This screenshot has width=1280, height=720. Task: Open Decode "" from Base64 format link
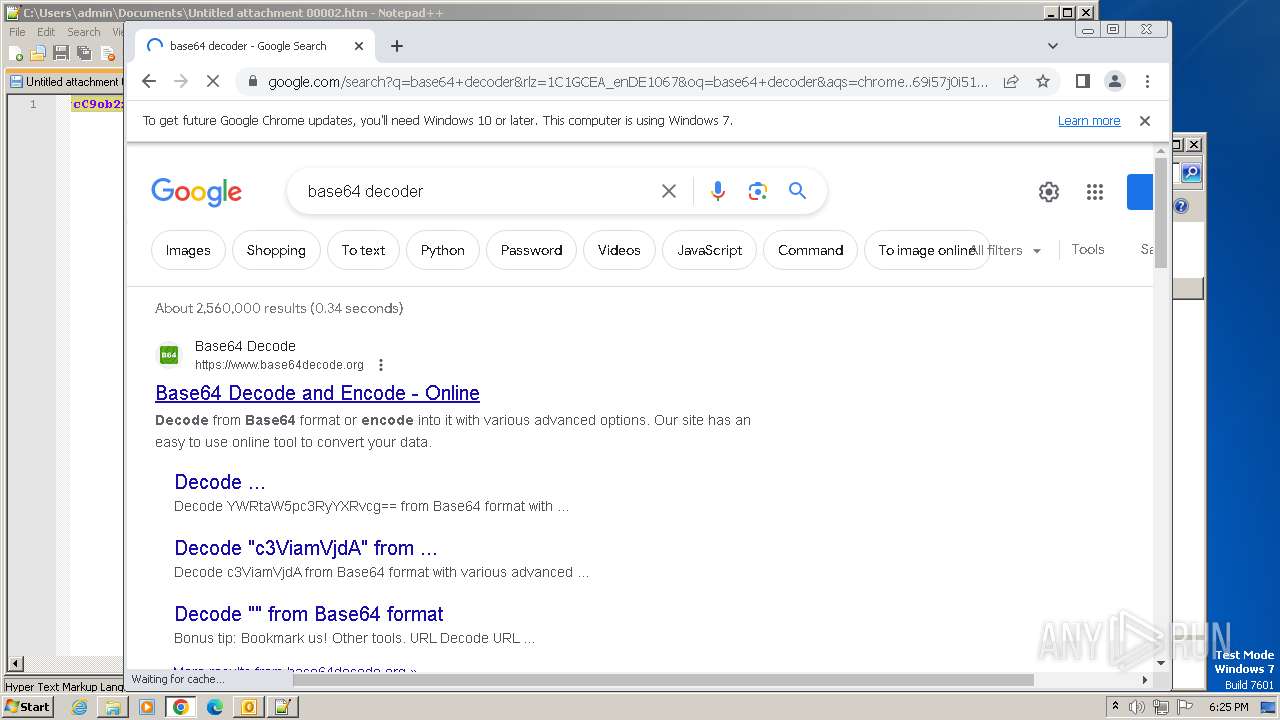pyautogui.click(x=308, y=614)
